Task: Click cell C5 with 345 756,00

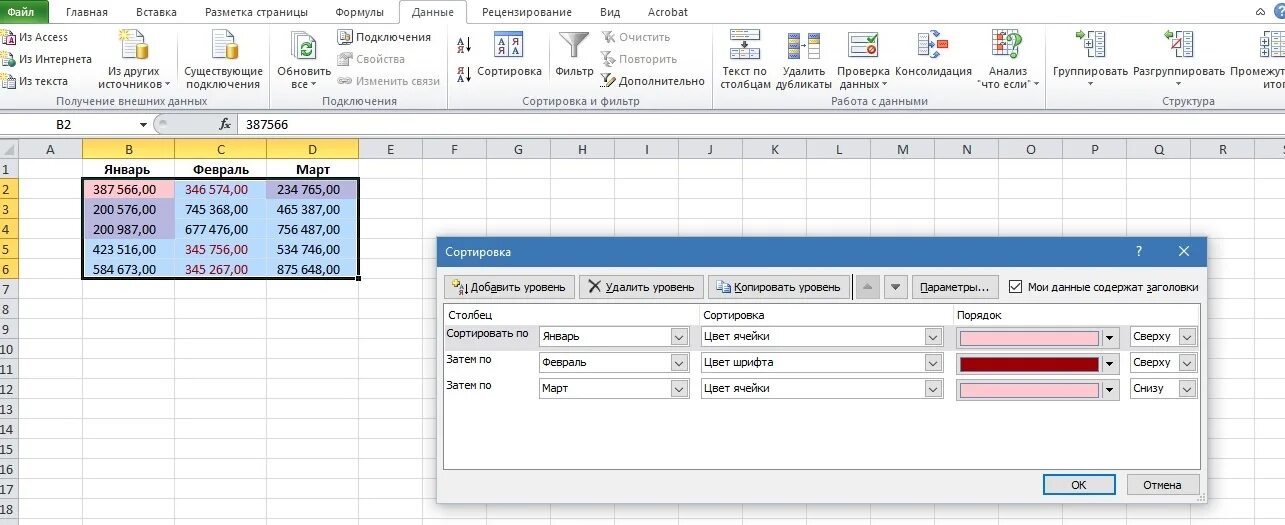Action: pos(220,249)
